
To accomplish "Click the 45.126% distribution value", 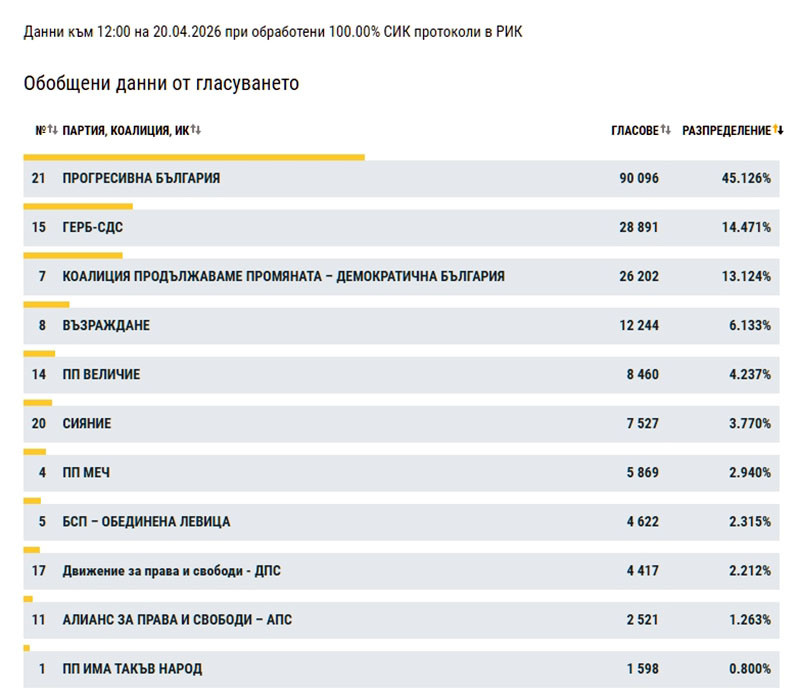I will pos(748,178).
